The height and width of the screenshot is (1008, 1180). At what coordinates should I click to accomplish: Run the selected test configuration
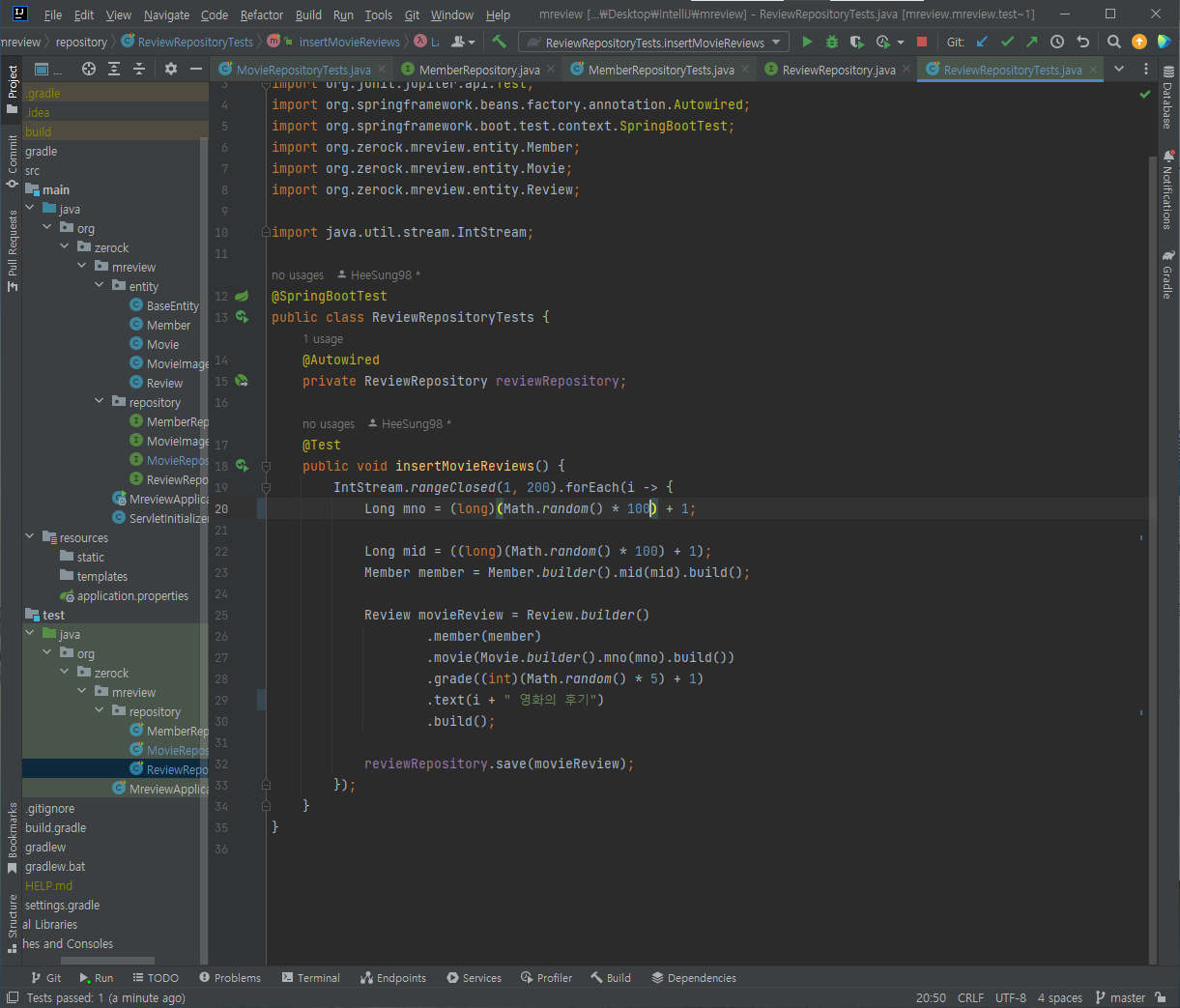tap(807, 42)
